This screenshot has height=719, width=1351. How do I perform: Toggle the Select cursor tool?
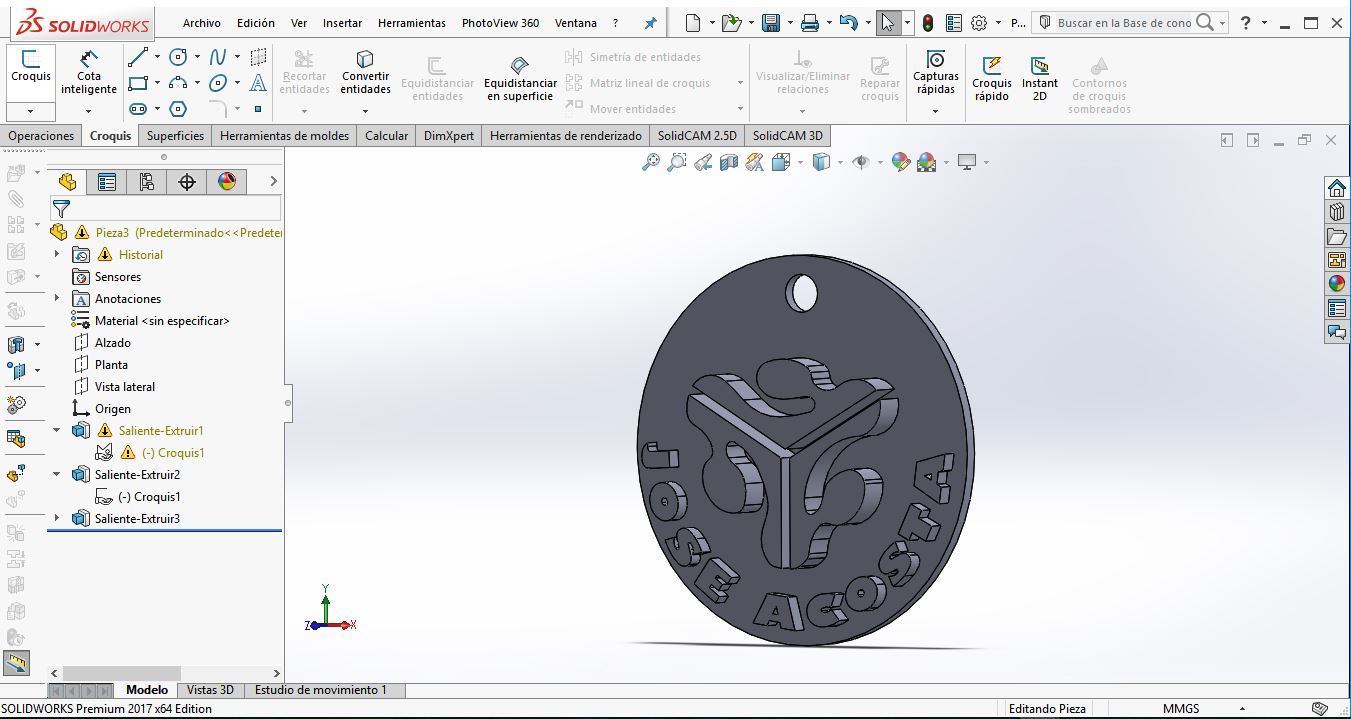[888, 23]
